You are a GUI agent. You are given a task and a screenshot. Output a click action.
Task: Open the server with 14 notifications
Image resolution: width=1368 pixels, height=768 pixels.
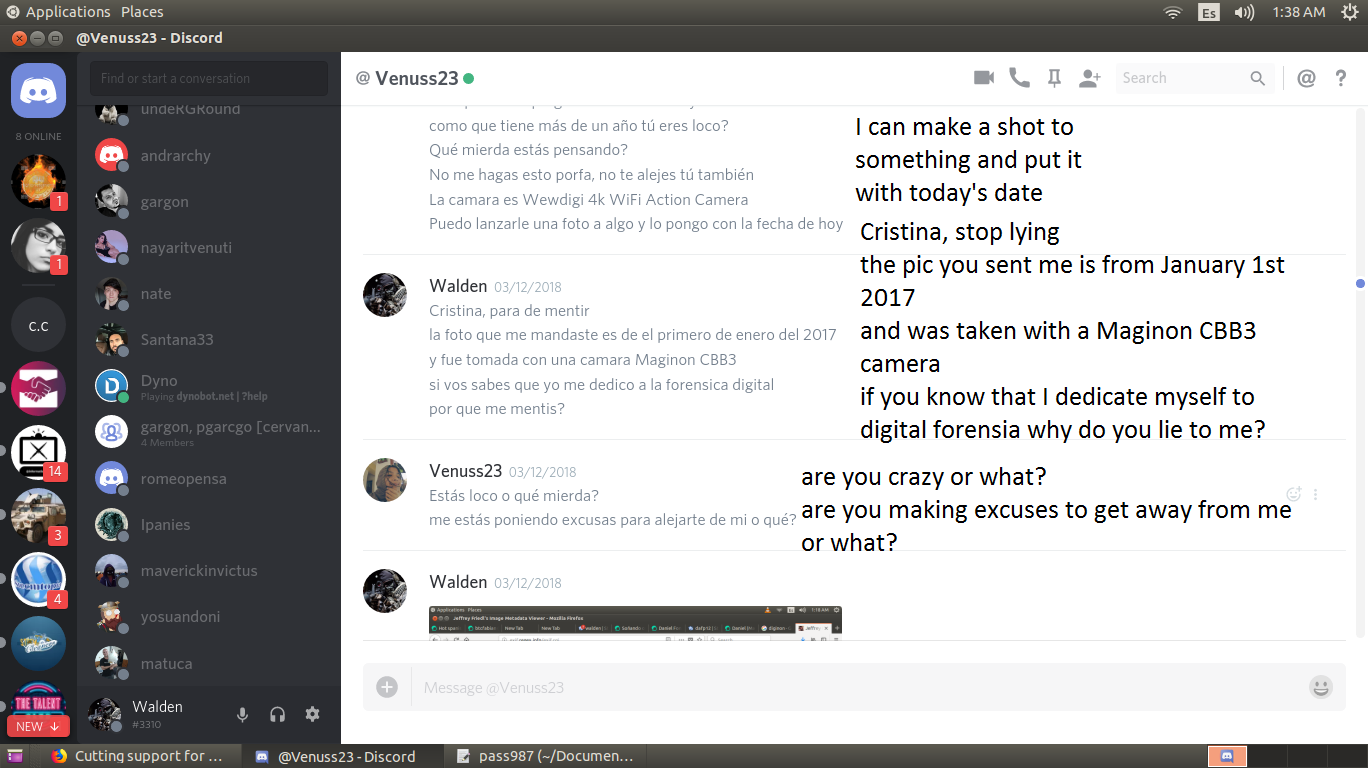coord(38,452)
